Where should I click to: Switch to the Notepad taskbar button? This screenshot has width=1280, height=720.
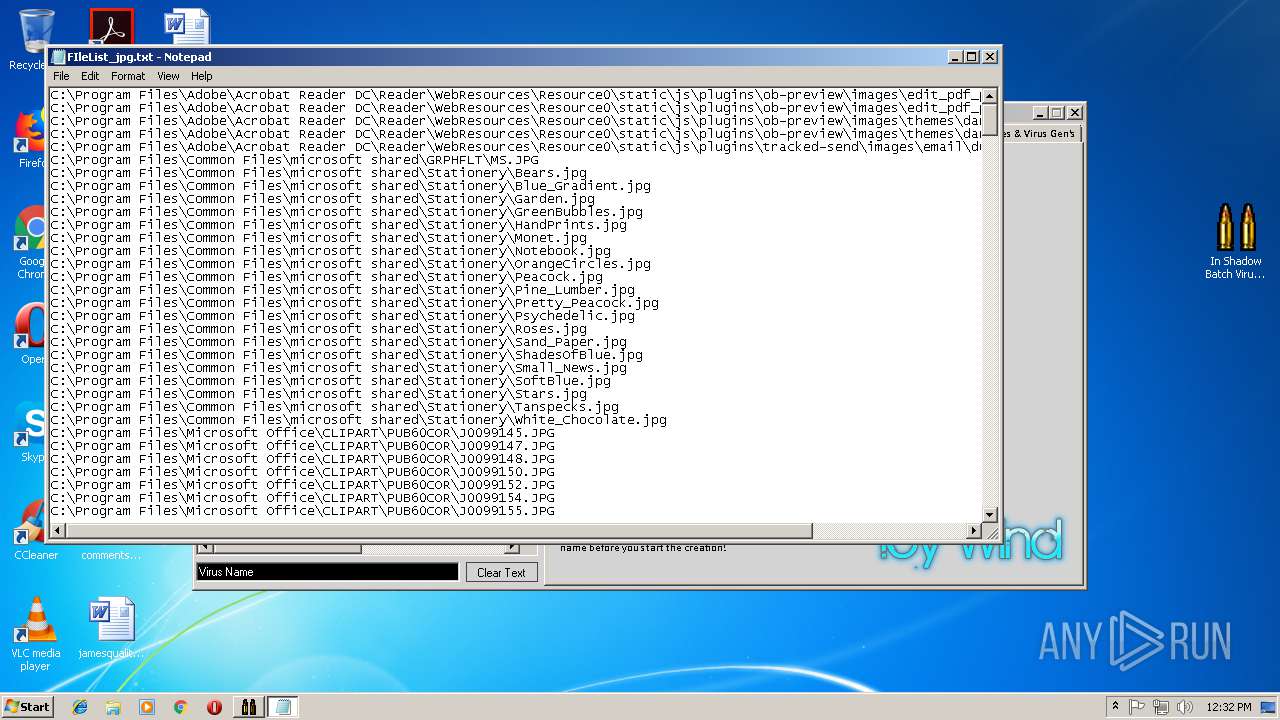coord(283,707)
